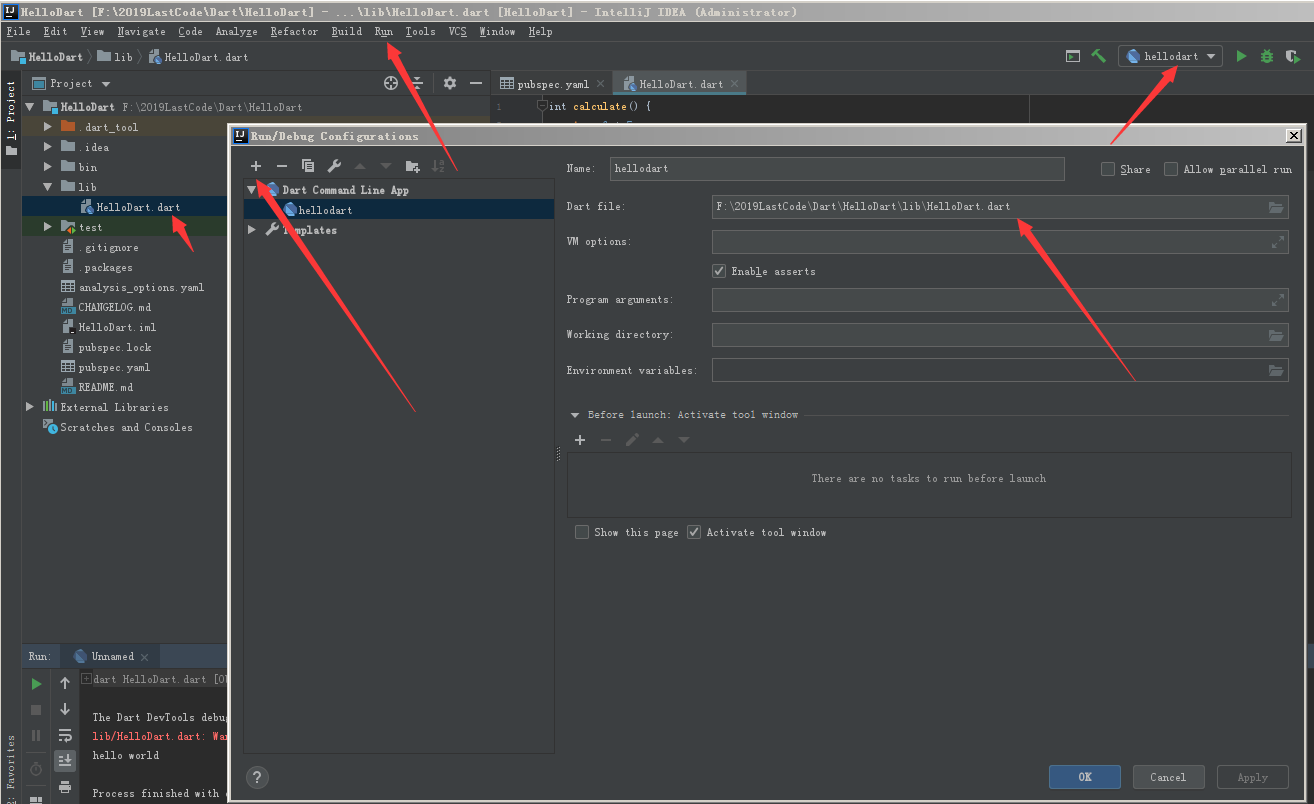This screenshot has height=804, width=1314.
Task: Confirm dialog with OK button
Action: pyautogui.click(x=1085, y=777)
